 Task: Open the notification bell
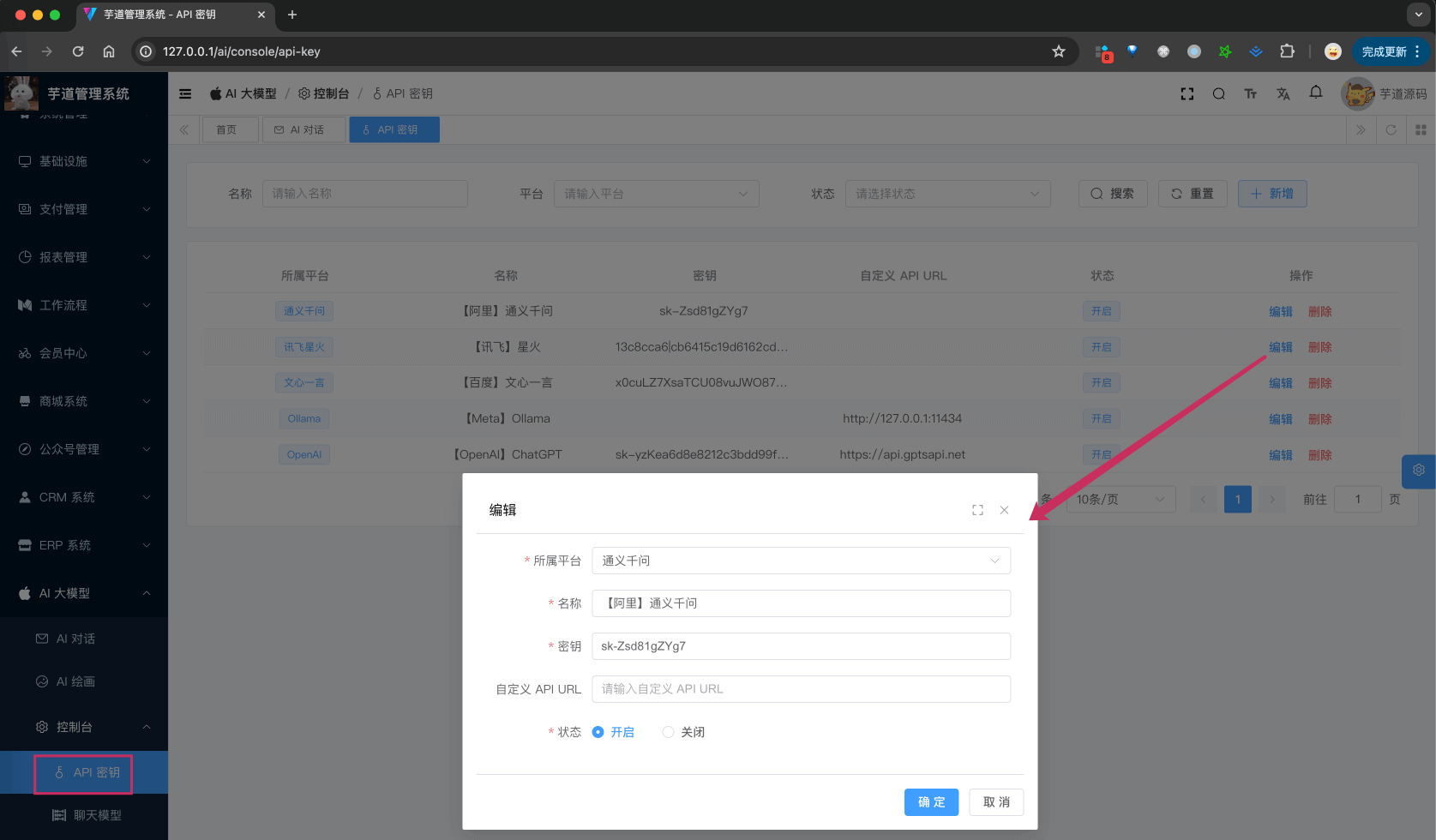1316,93
